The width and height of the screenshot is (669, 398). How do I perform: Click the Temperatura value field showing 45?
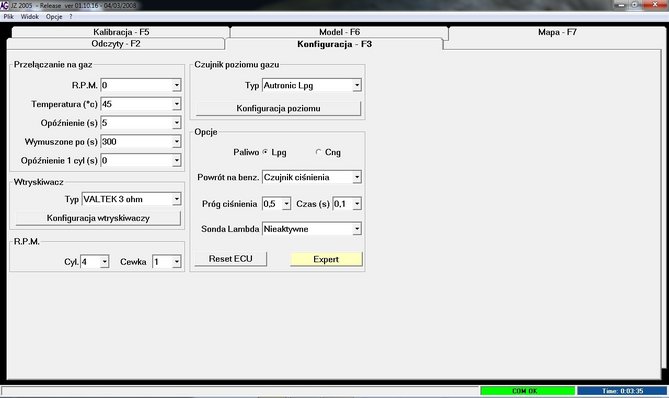137,104
